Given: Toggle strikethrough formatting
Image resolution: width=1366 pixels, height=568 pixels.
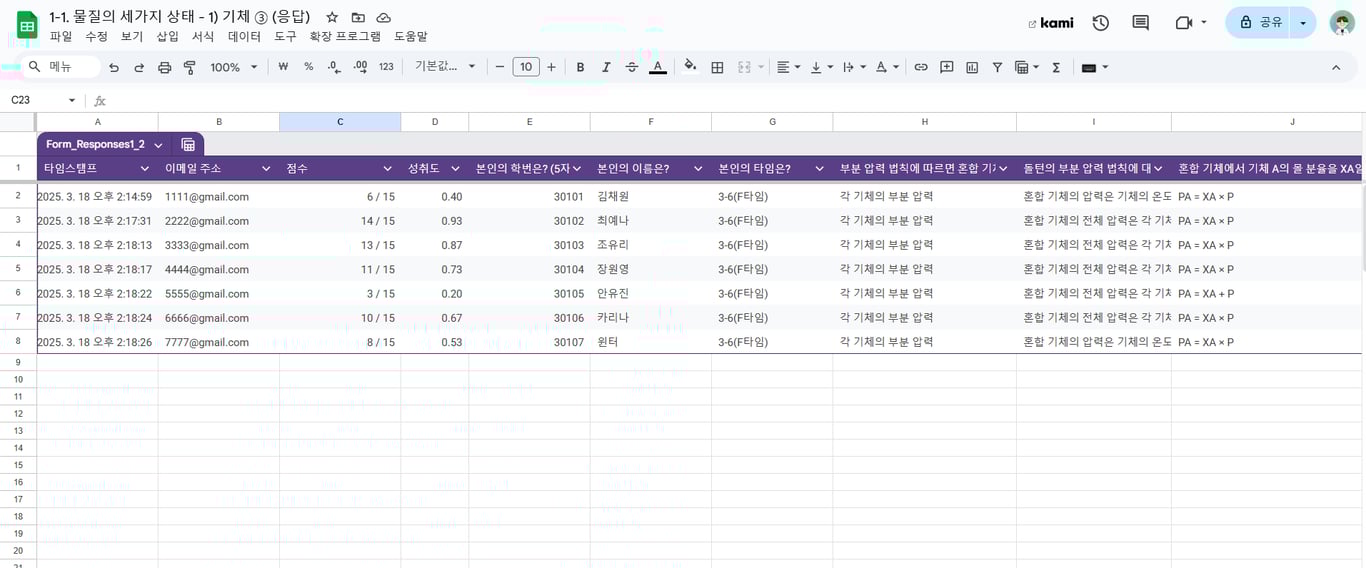Looking at the screenshot, I should pyautogui.click(x=632, y=67).
